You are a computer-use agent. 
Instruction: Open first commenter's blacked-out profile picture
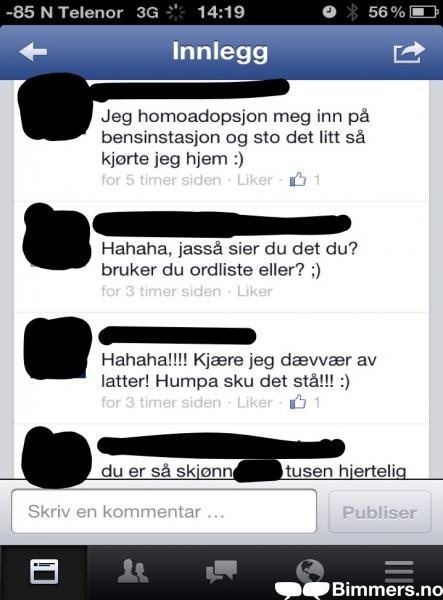coord(54,106)
